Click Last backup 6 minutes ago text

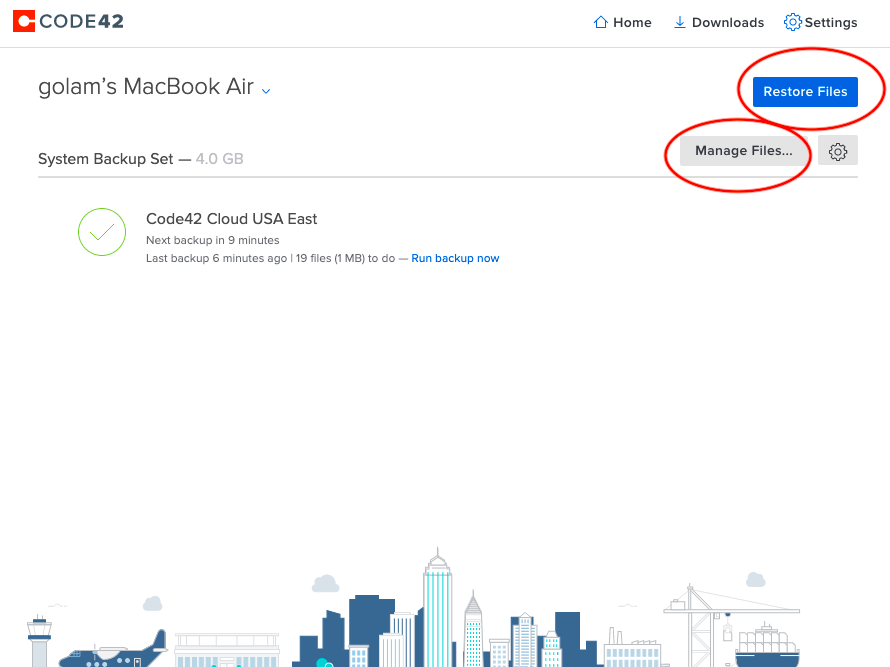point(216,258)
